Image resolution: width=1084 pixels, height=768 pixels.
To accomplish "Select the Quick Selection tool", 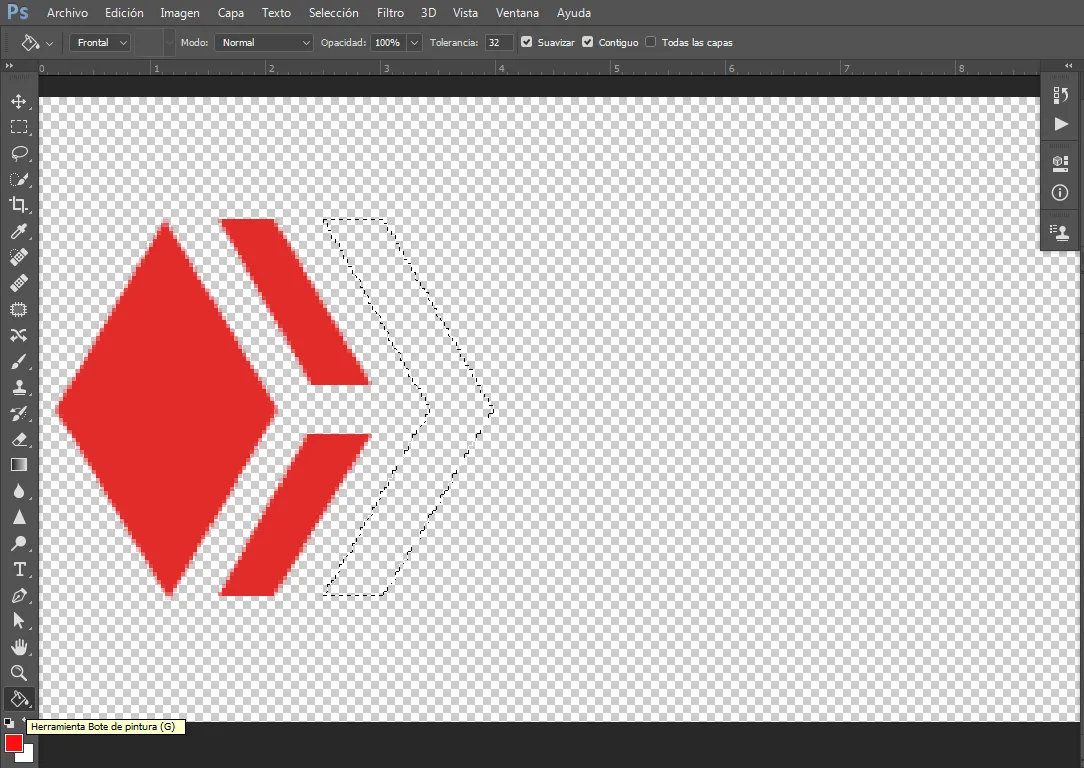I will click(x=19, y=179).
